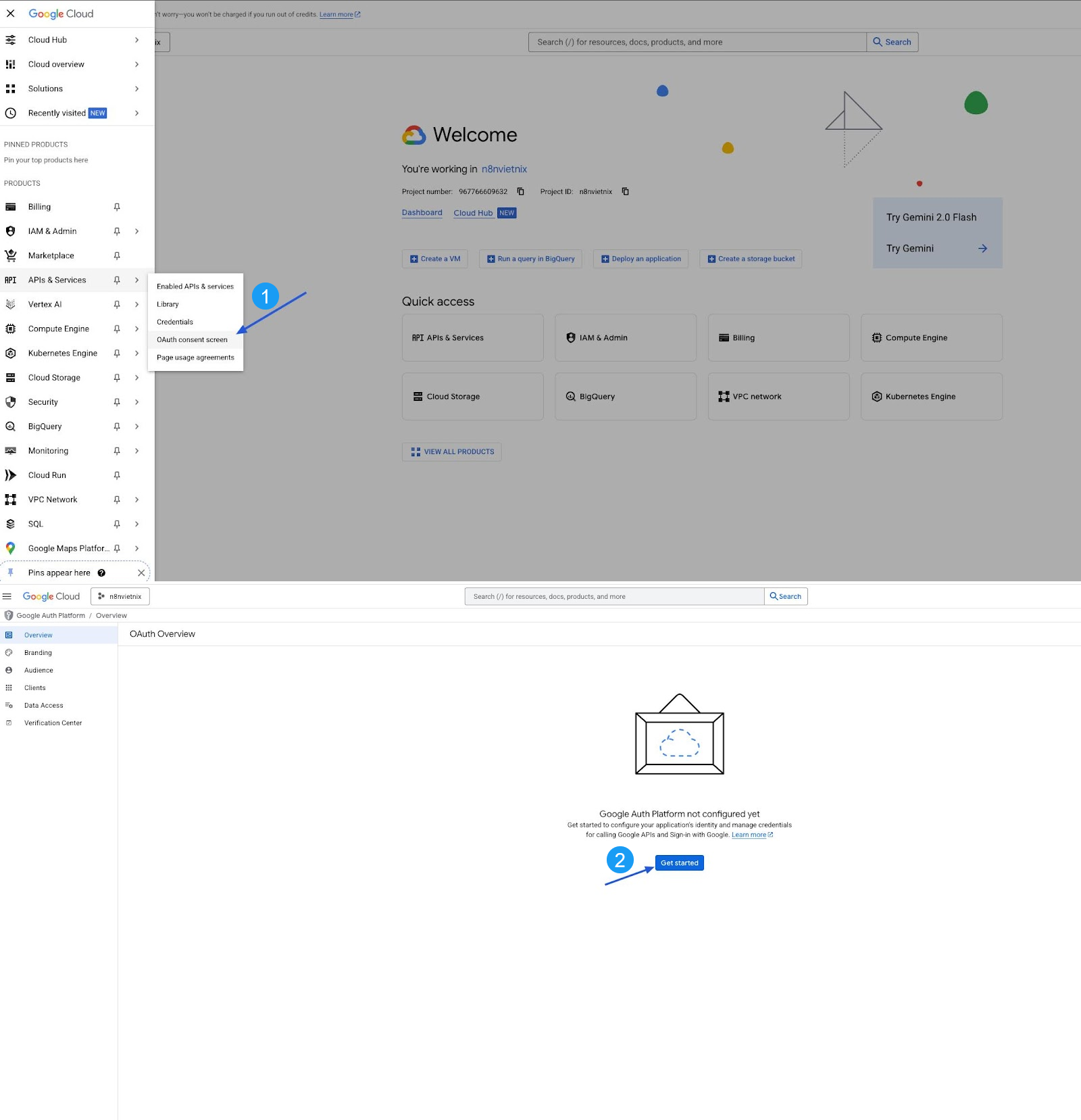Viewport: 1081px width, 1120px height.
Task: Expand Cloud overview submenu chevron
Action: pyautogui.click(x=136, y=64)
